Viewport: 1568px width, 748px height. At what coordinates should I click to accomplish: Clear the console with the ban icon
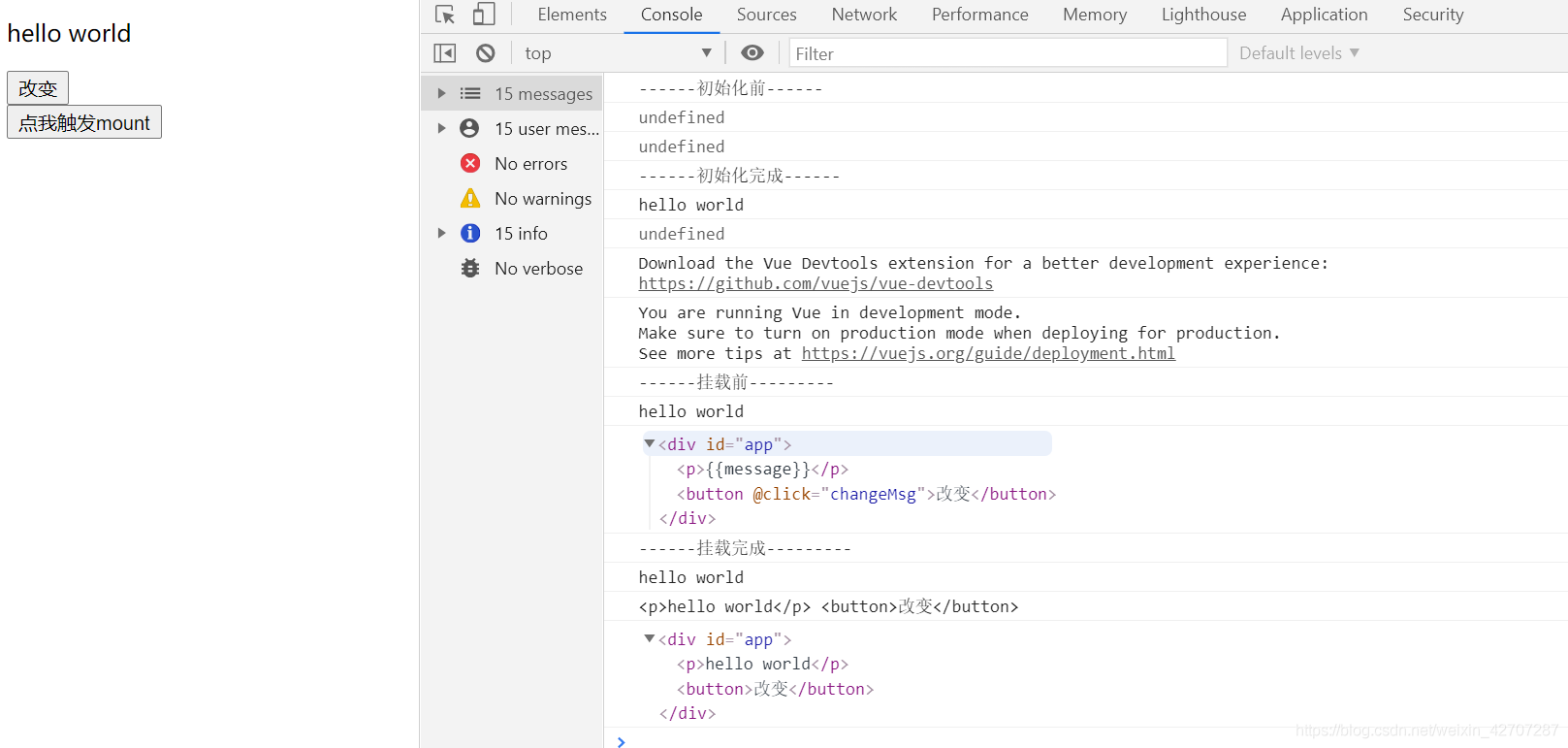tap(486, 53)
